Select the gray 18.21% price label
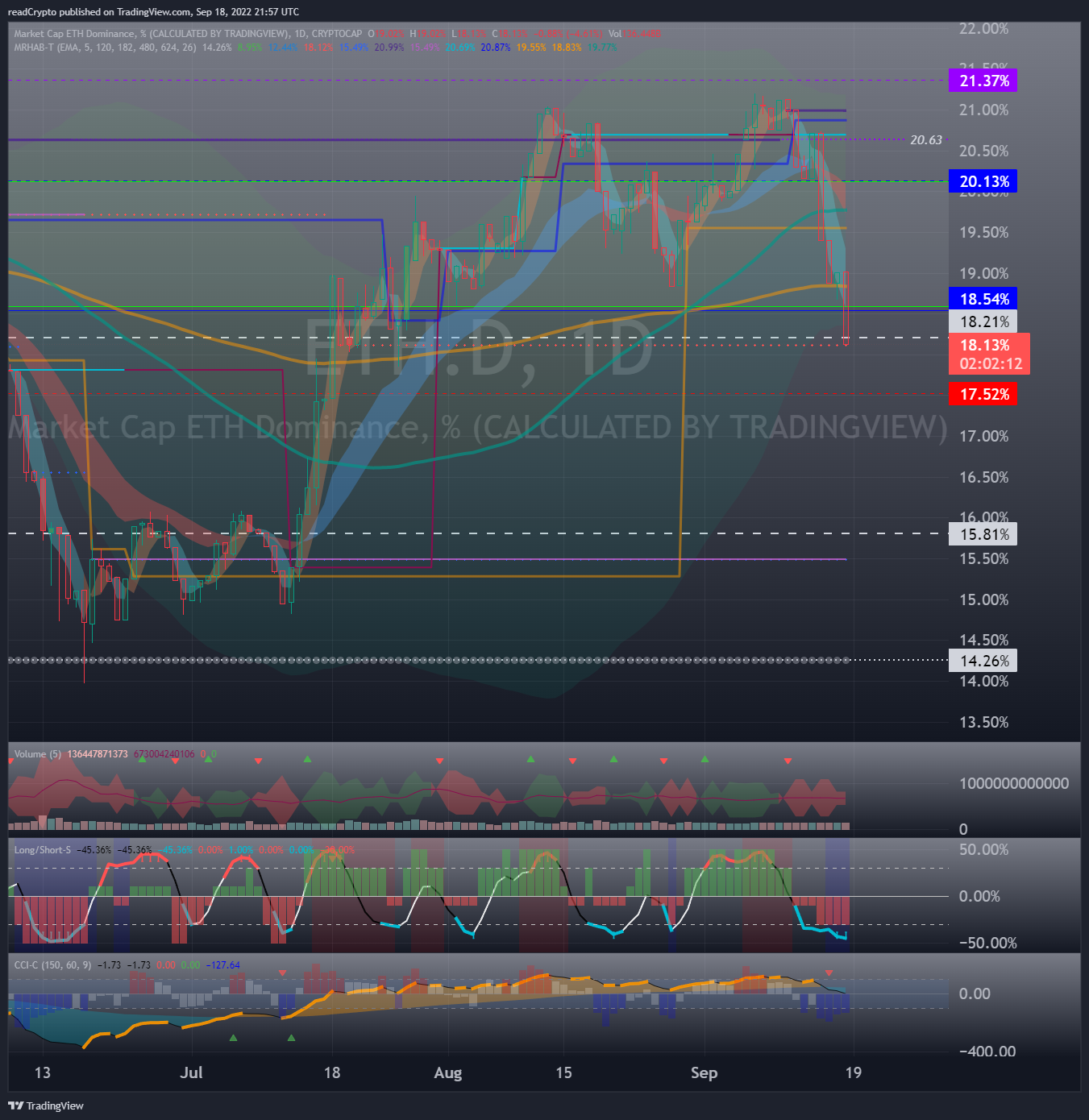 click(x=983, y=321)
